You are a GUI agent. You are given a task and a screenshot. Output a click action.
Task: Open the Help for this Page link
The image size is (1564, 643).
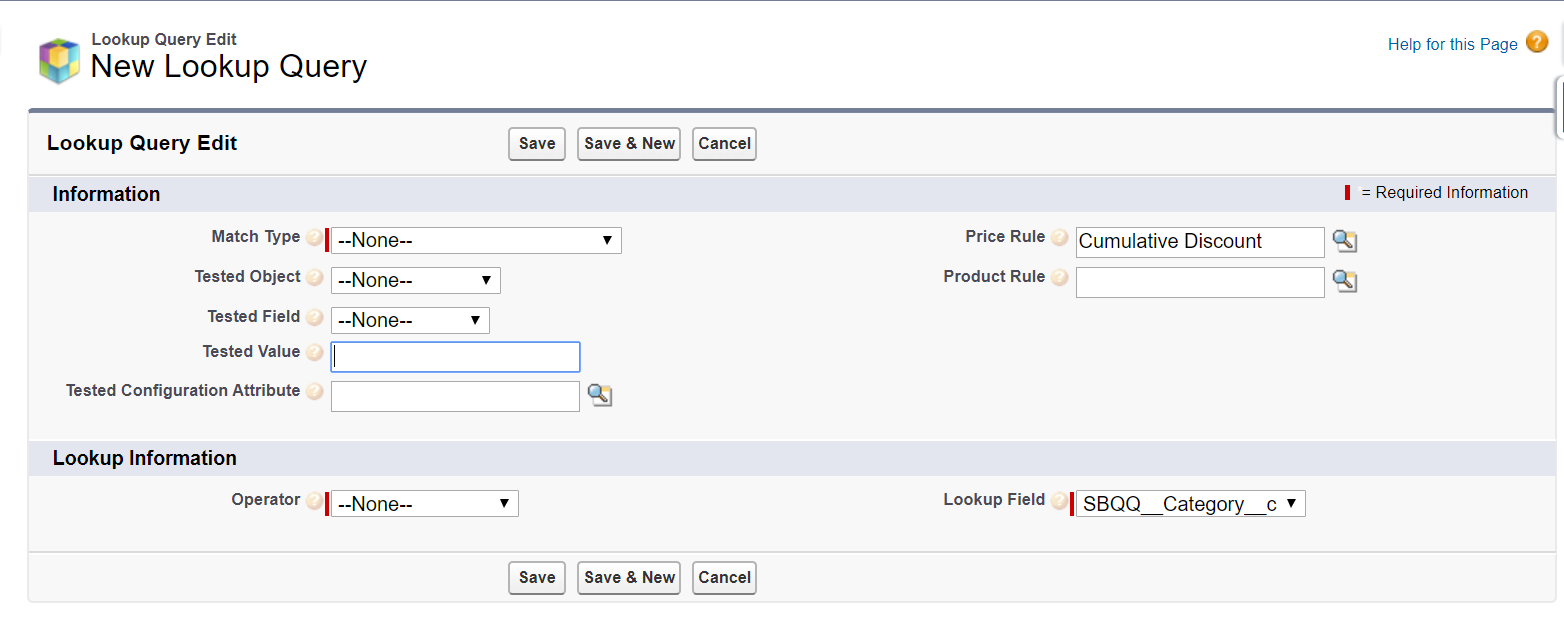pyautogui.click(x=1452, y=45)
